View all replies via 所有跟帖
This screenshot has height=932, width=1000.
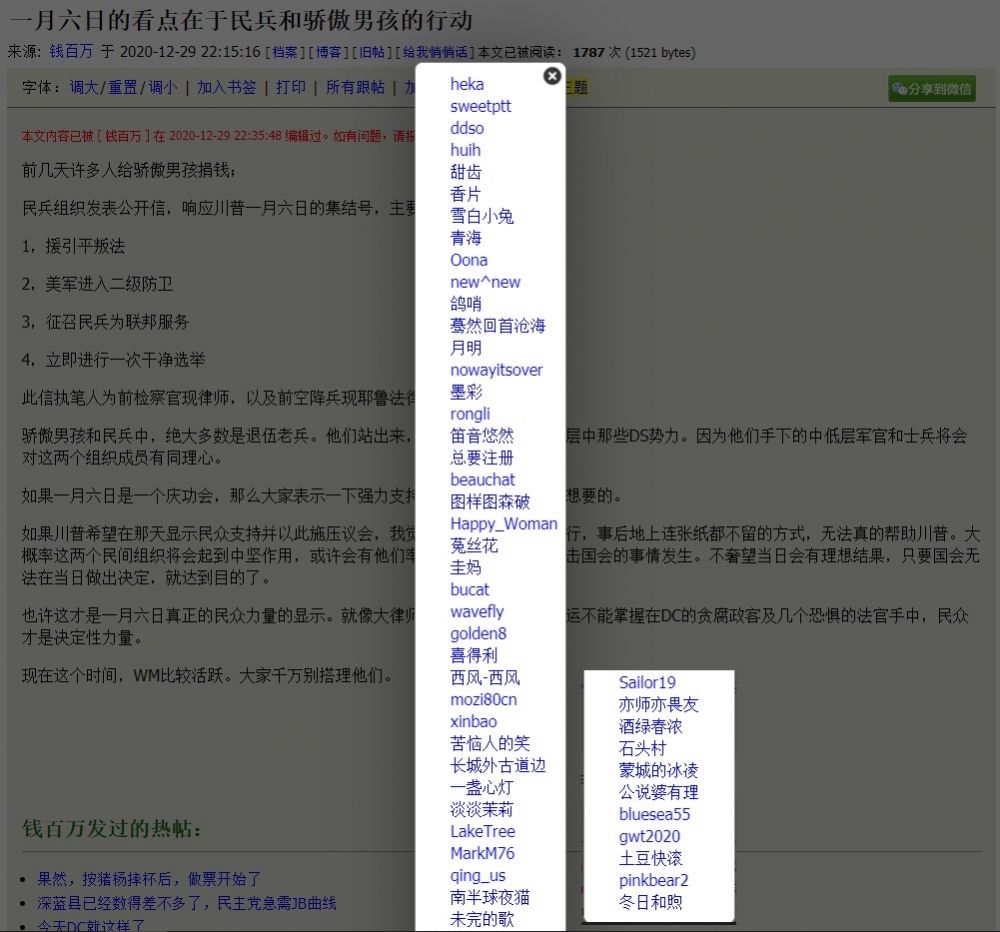coord(355,87)
